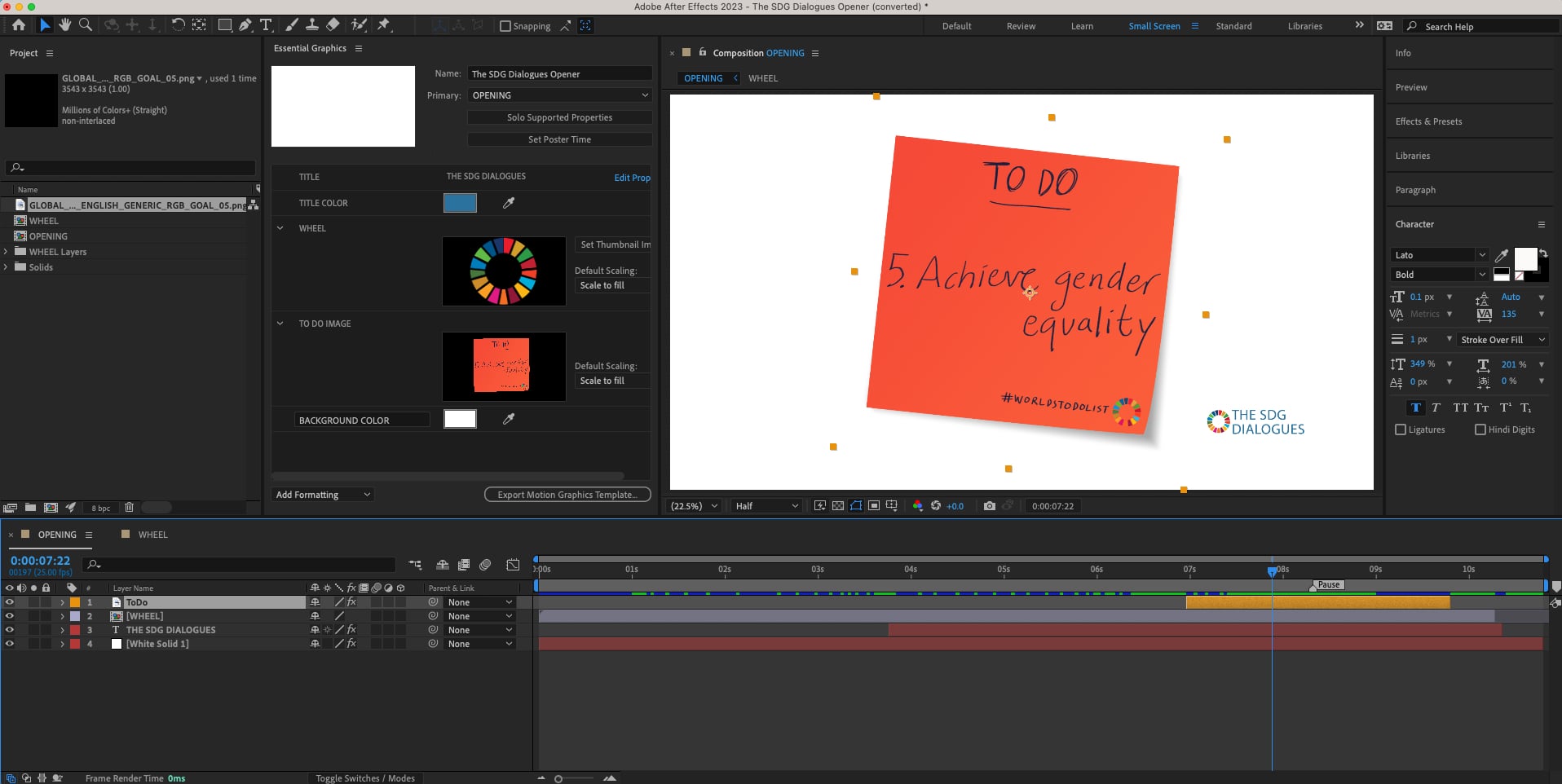The height and width of the screenshot is (784, 1562).
Task: Open the Graph Editor in timeline
Action: pyautogui.click(x=513, y=565)
